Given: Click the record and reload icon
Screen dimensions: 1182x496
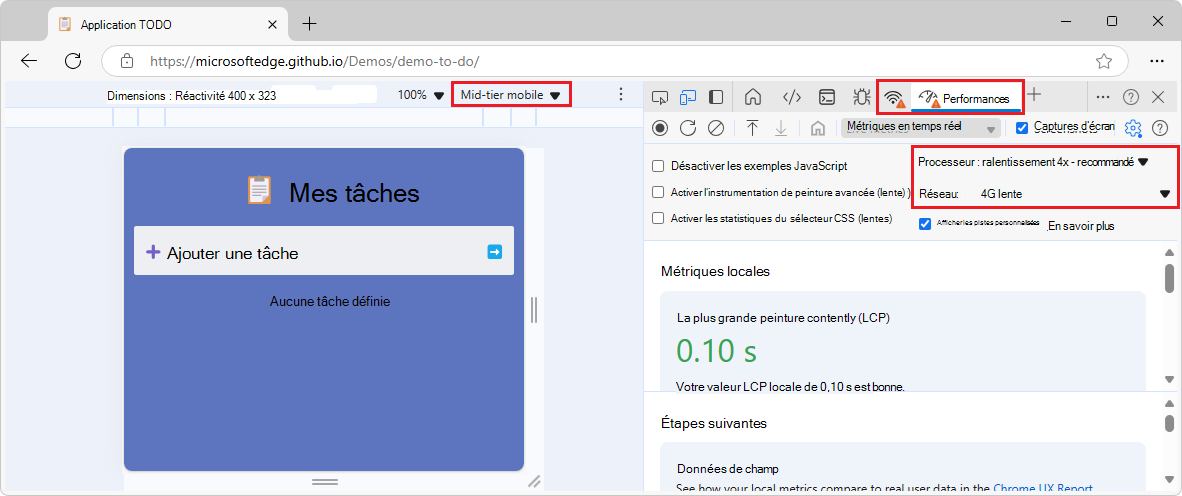Looking at the screenshot, I should pos(687,128).
